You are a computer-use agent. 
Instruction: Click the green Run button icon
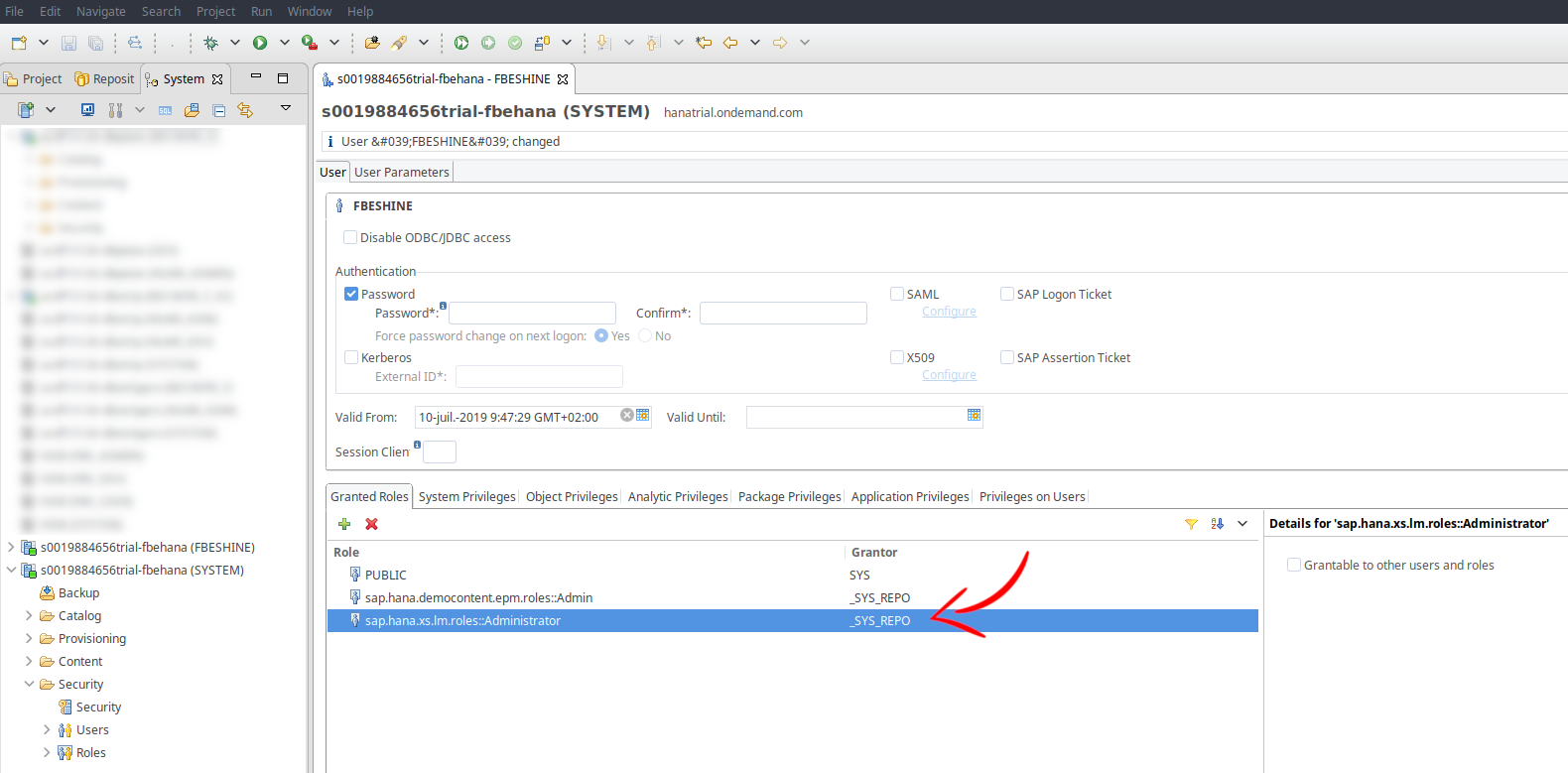click(x=260, y=43)
